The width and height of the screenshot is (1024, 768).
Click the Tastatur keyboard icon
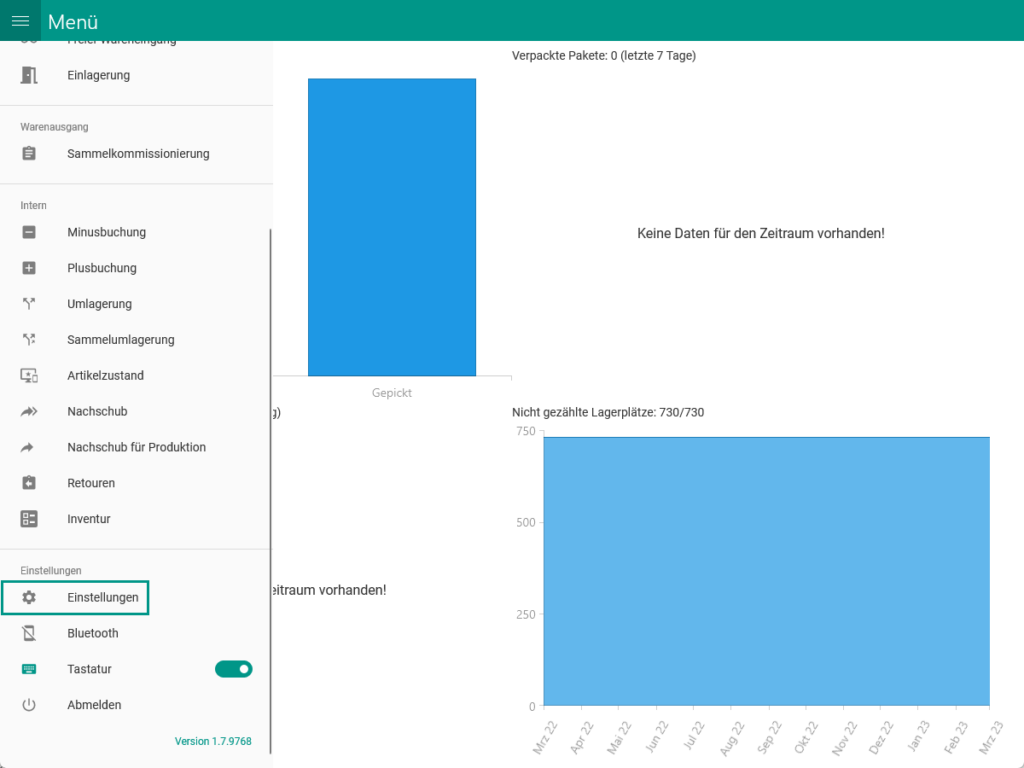pos(29,669)
